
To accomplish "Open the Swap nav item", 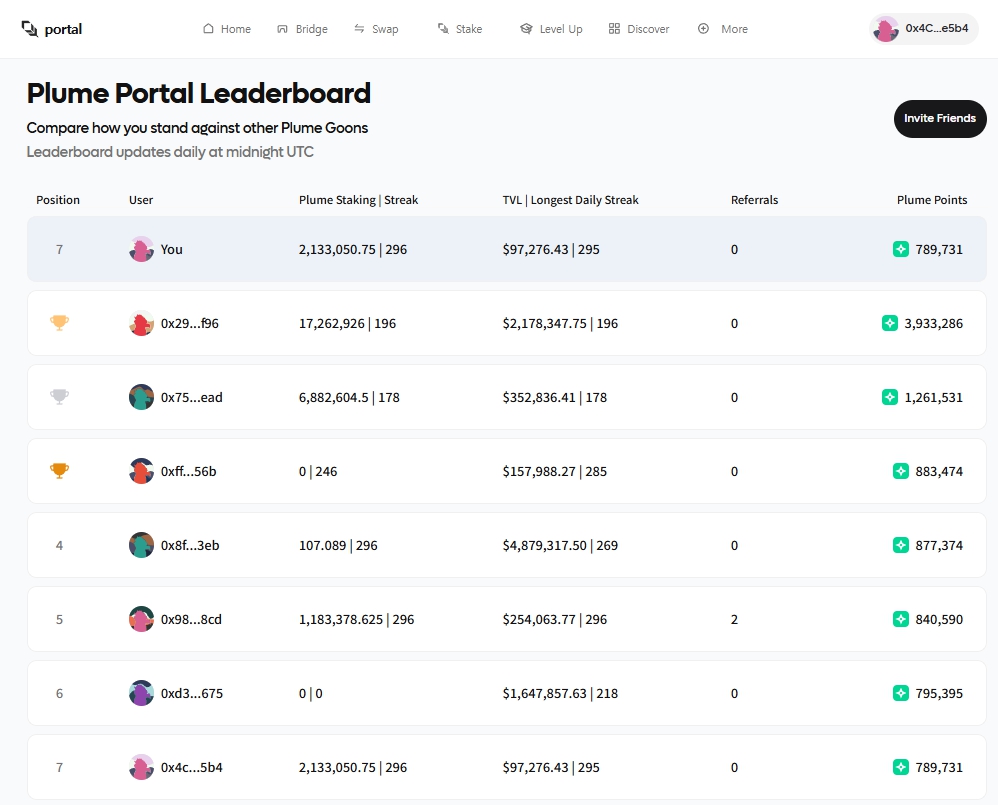I will pos(376,29).
